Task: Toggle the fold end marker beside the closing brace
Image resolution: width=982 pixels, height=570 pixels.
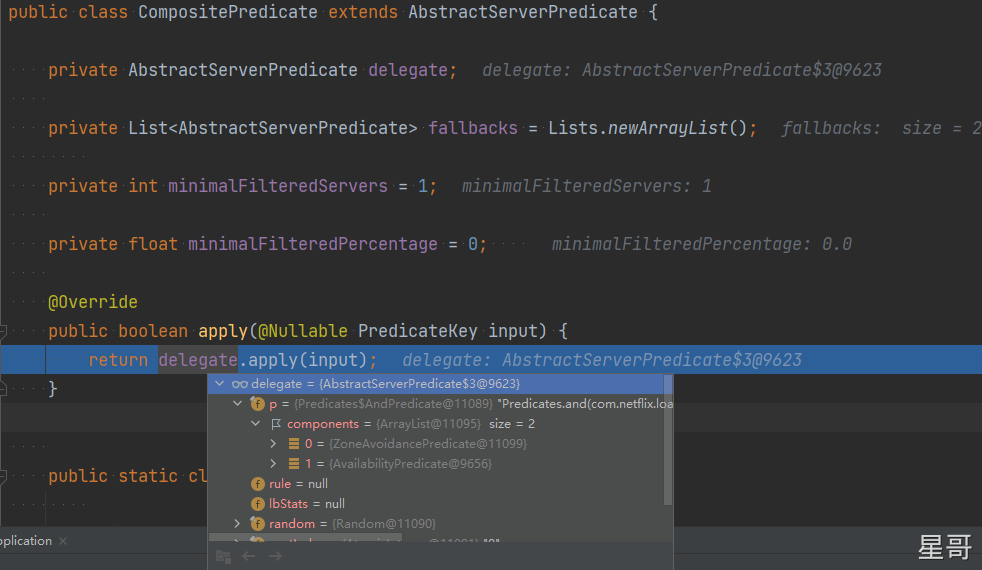Action: [x=4, y=388]
